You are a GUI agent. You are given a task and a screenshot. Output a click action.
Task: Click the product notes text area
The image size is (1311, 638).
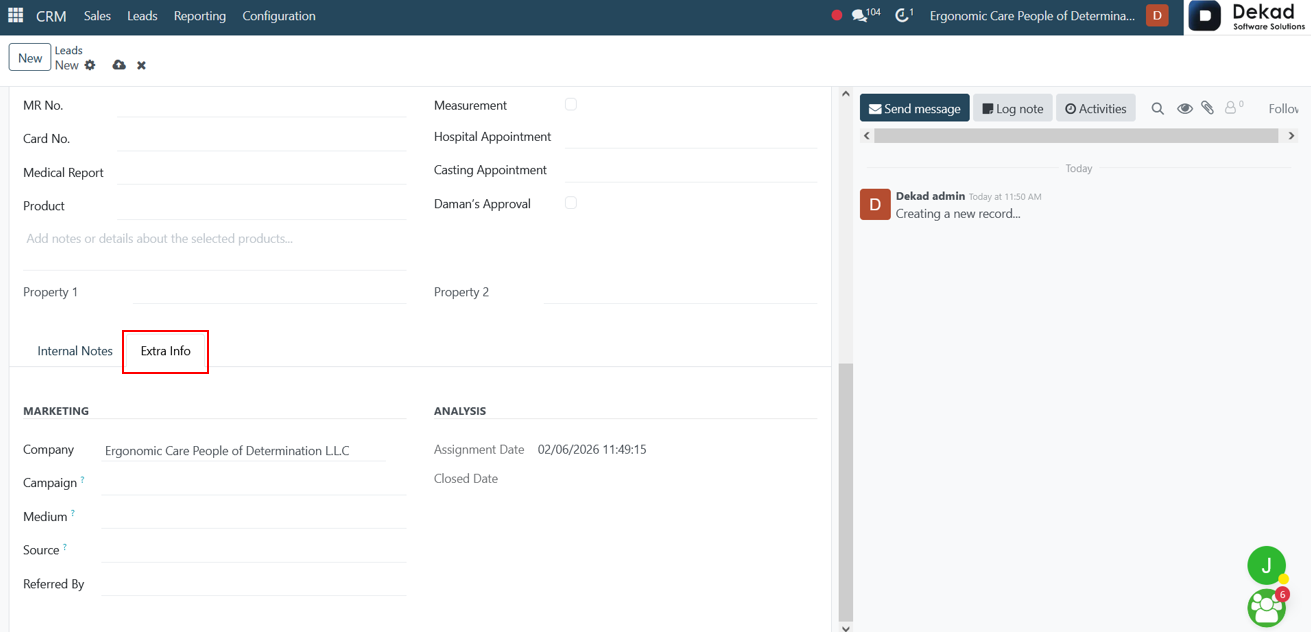215,248
